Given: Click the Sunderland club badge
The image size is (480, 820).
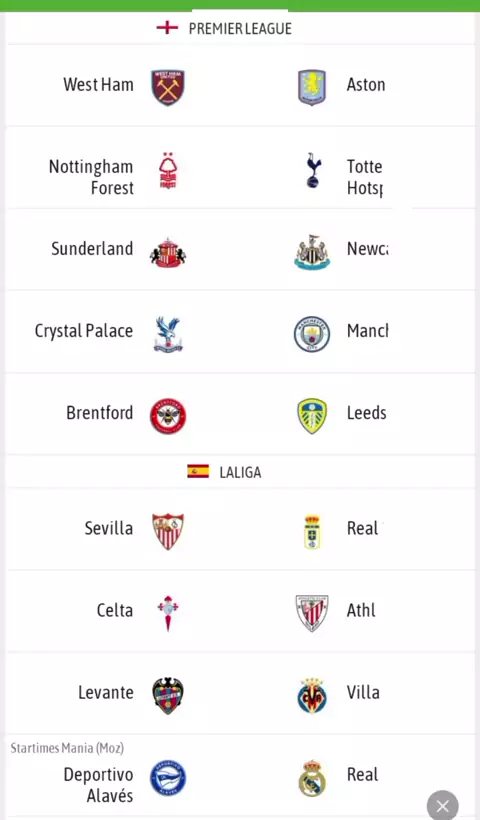Looking at the screenshot, I should click(168, 252).
